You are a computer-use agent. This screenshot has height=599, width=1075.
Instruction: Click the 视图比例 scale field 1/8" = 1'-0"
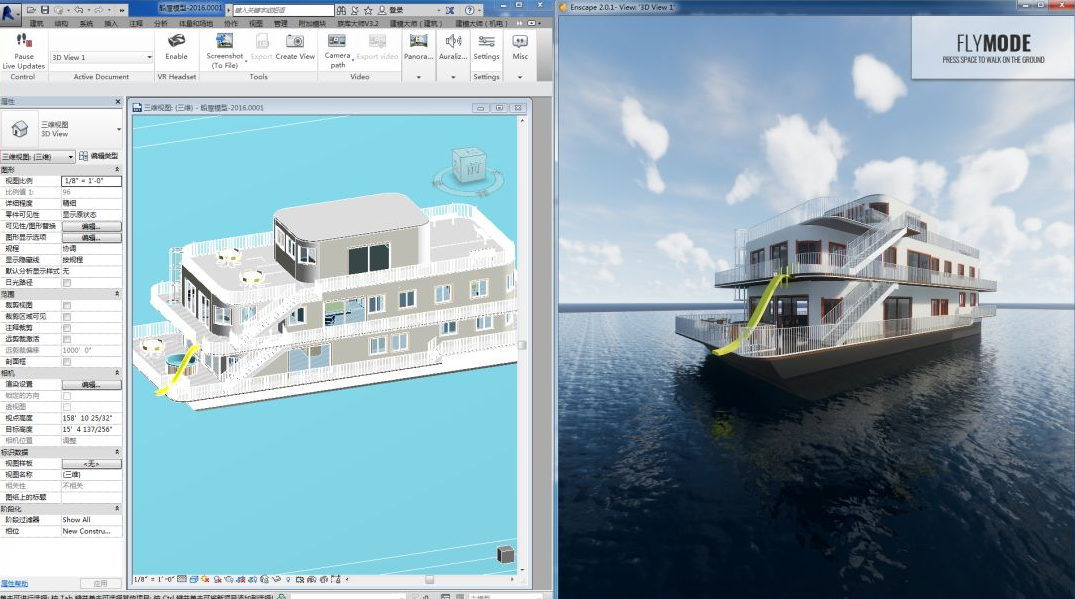(x=92, y=181)
